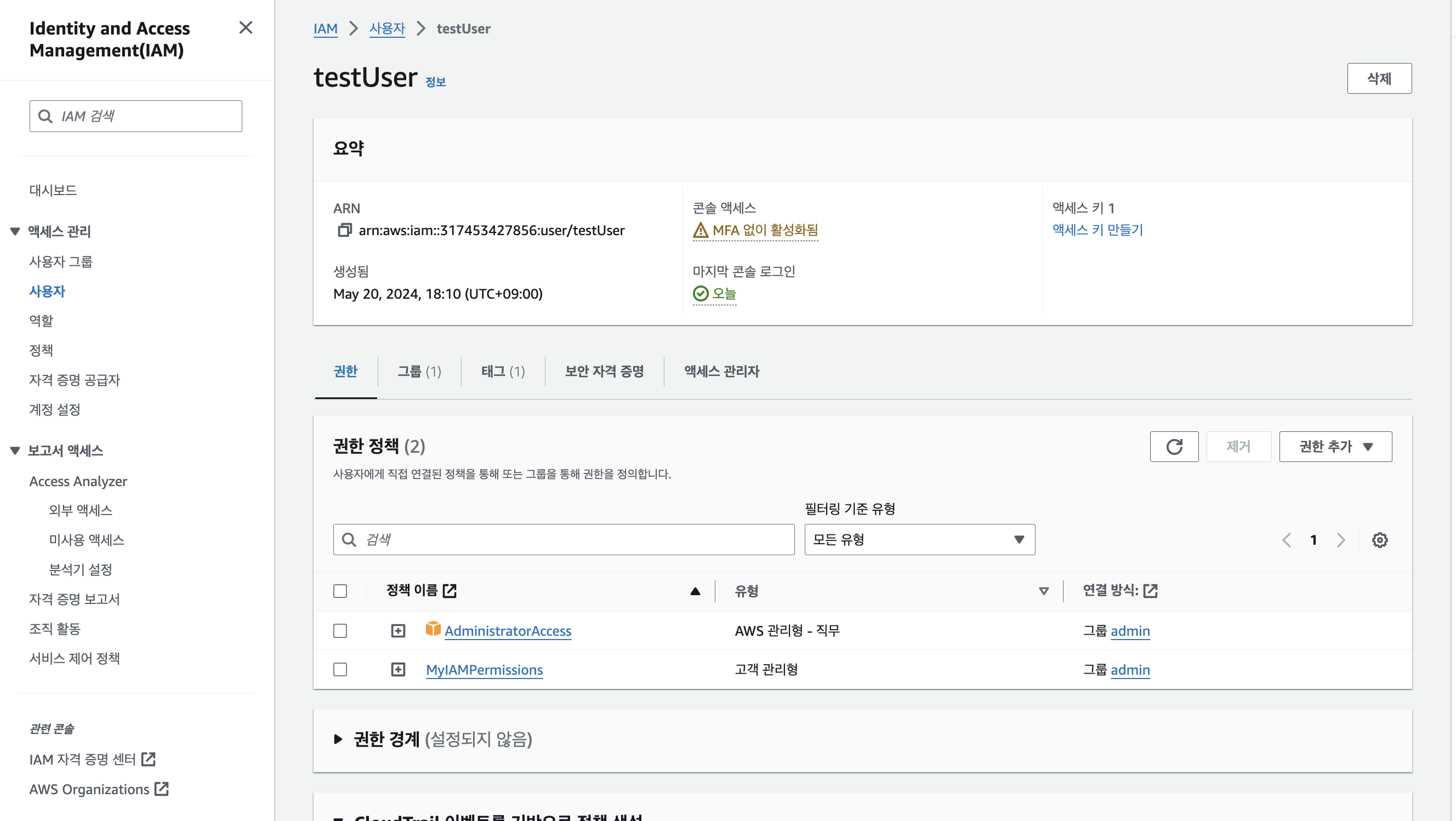
Task: Close the IAM navigation sidebar
Action: (x=245, y=28)
